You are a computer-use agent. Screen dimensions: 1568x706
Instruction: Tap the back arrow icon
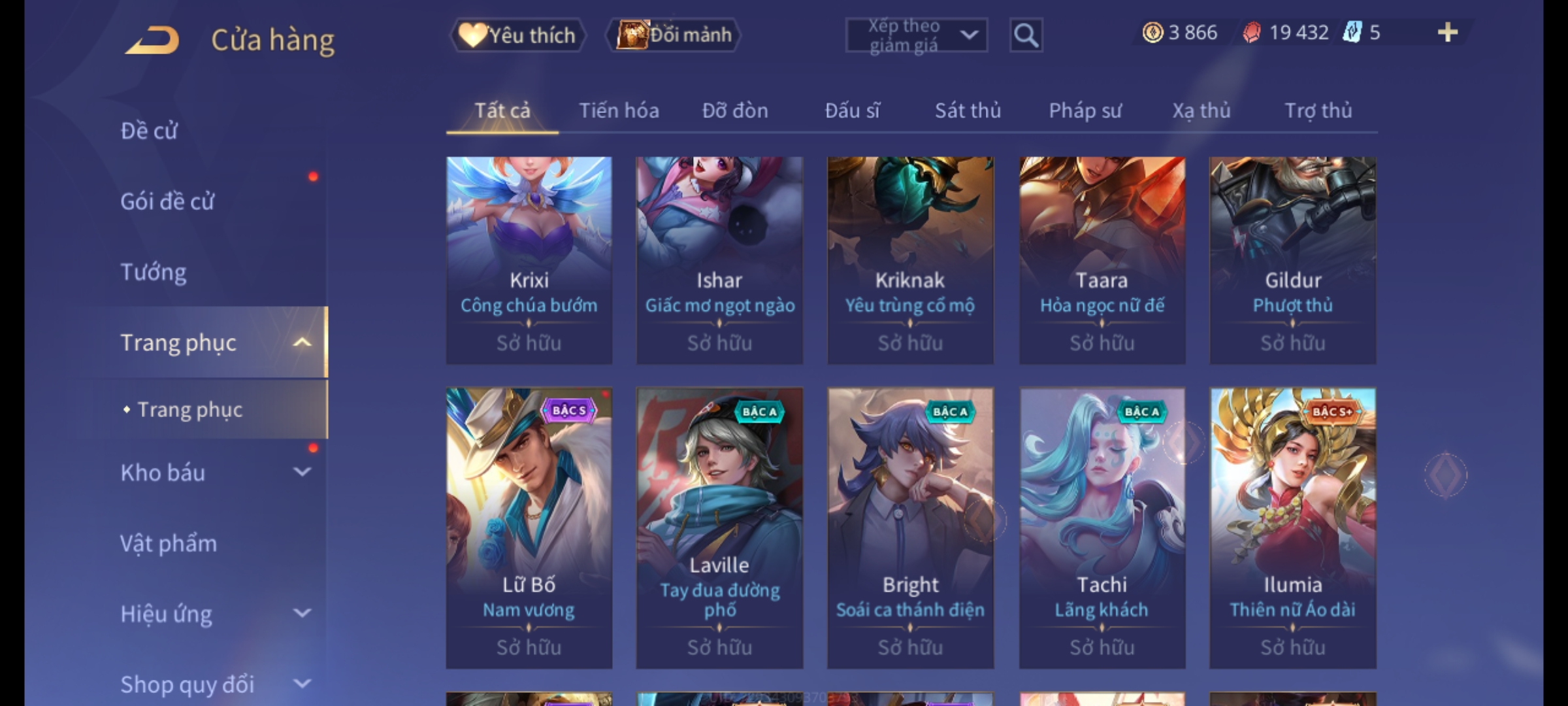(x=152, y=40)
